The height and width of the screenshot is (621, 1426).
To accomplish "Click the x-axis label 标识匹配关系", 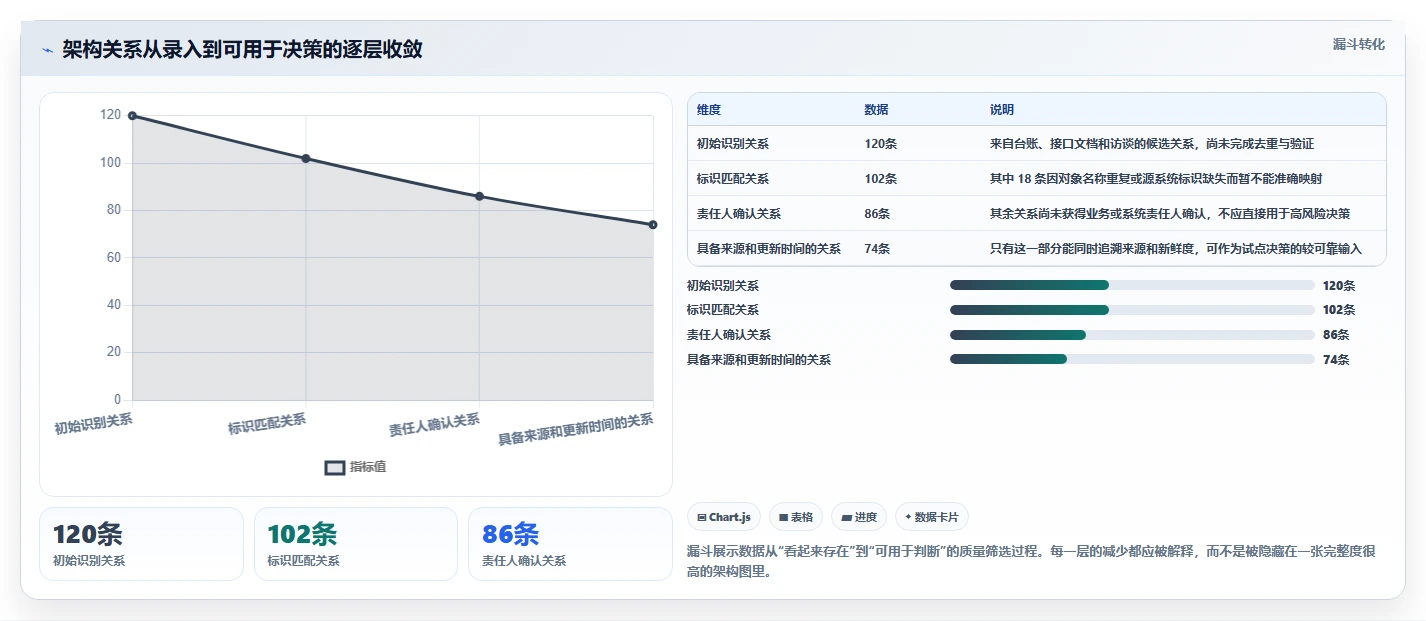I will click(267, 424).
